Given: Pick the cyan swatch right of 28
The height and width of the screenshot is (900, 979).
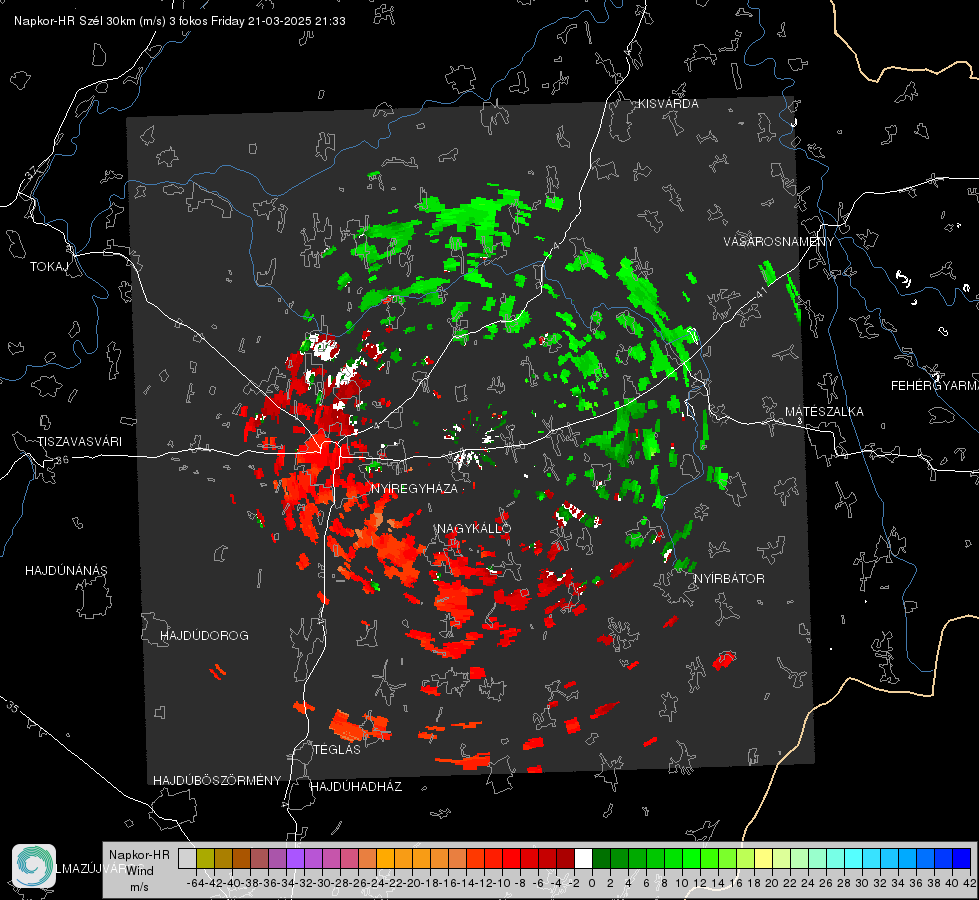Looking at the screenshot, I should pyautogui.click(x=854, y=858).
